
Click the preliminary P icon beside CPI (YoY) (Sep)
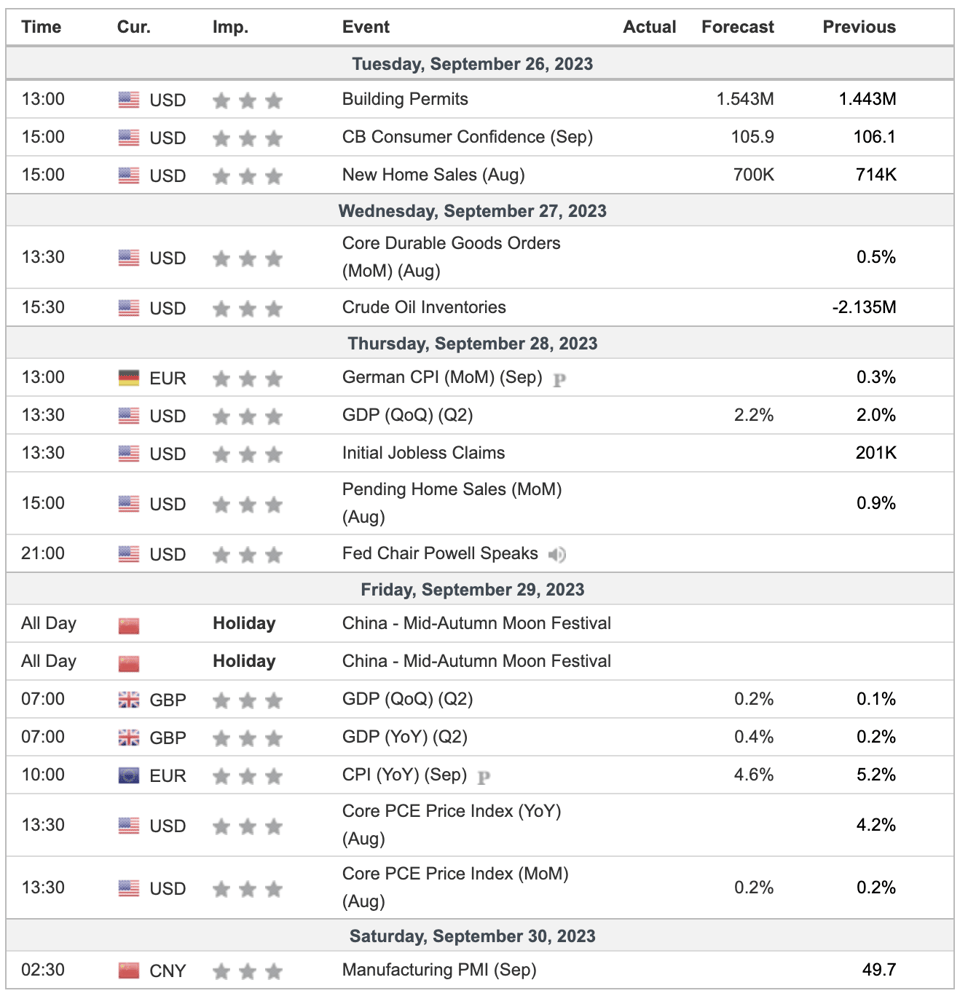(x=483, y=777)
